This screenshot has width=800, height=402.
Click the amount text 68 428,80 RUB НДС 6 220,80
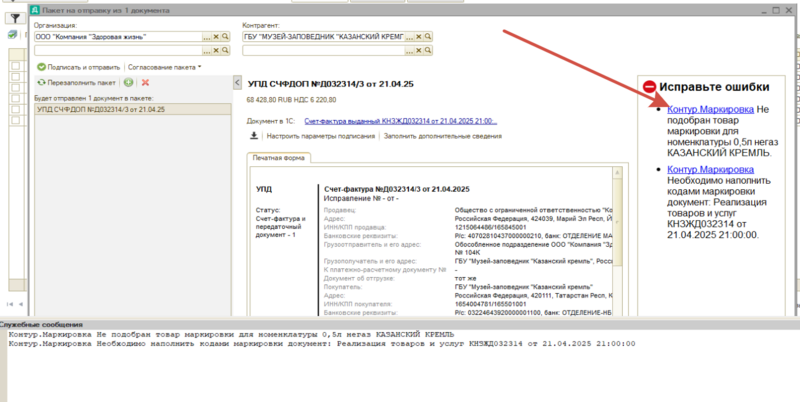[x=291, y=99]
